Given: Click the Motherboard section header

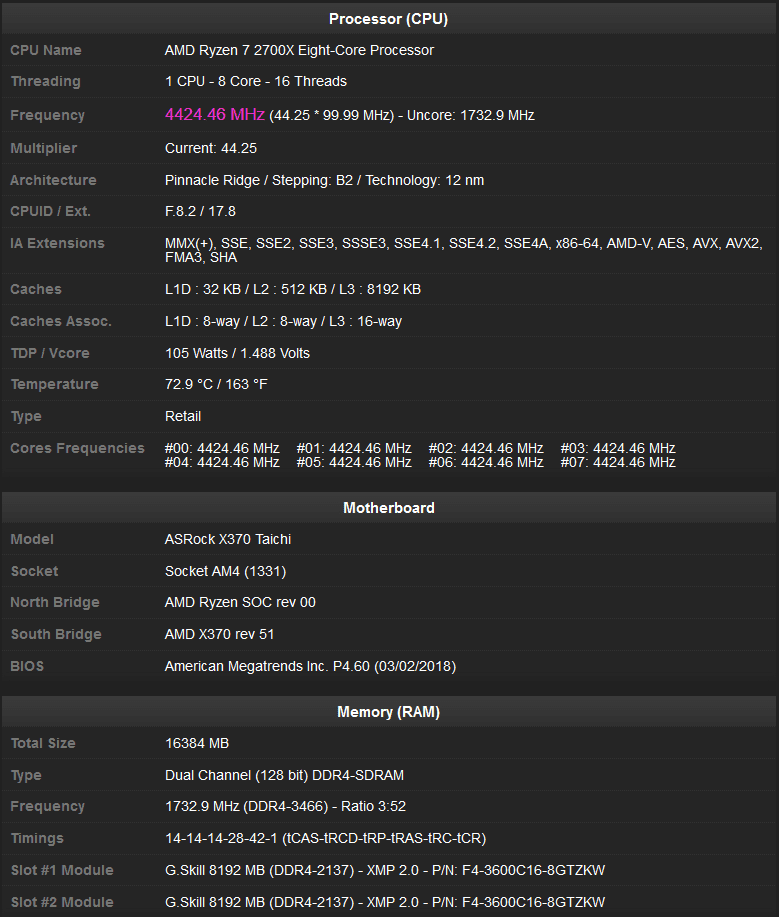Looking at the screenshot, I should point(388,508).
